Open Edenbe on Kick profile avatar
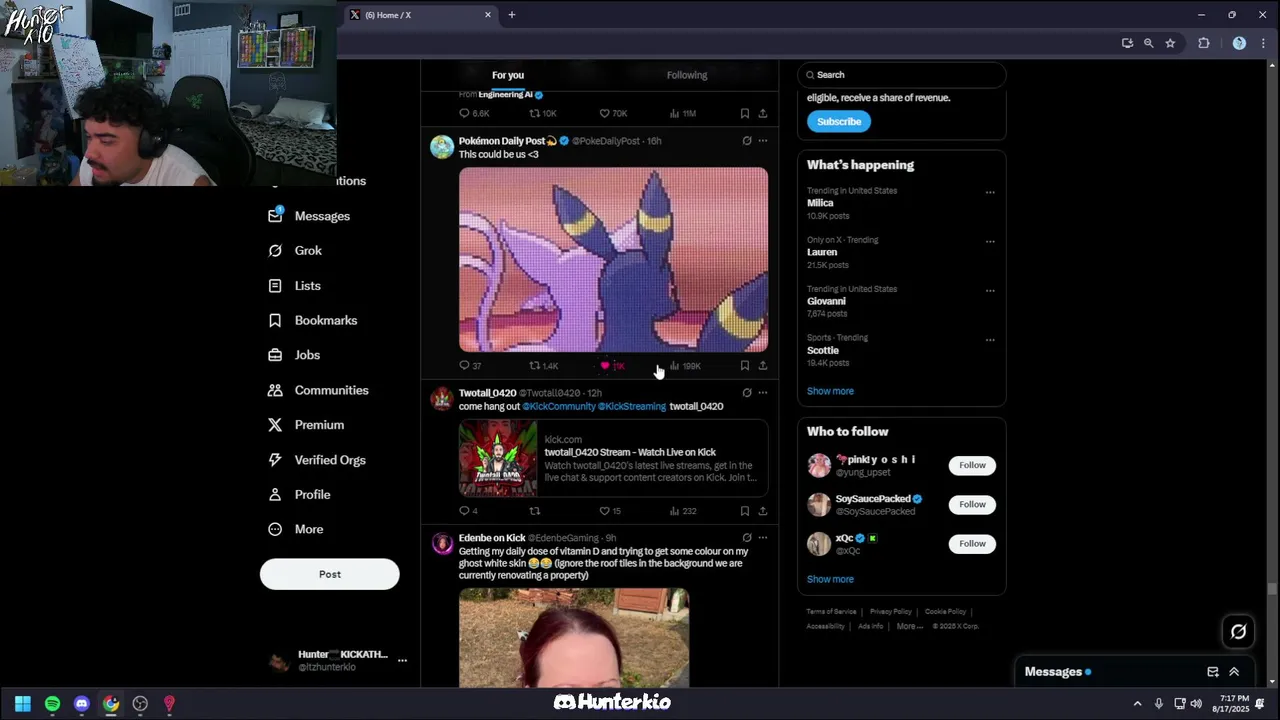The width and height of the screenshot is (1280, 720). (442, 544)
